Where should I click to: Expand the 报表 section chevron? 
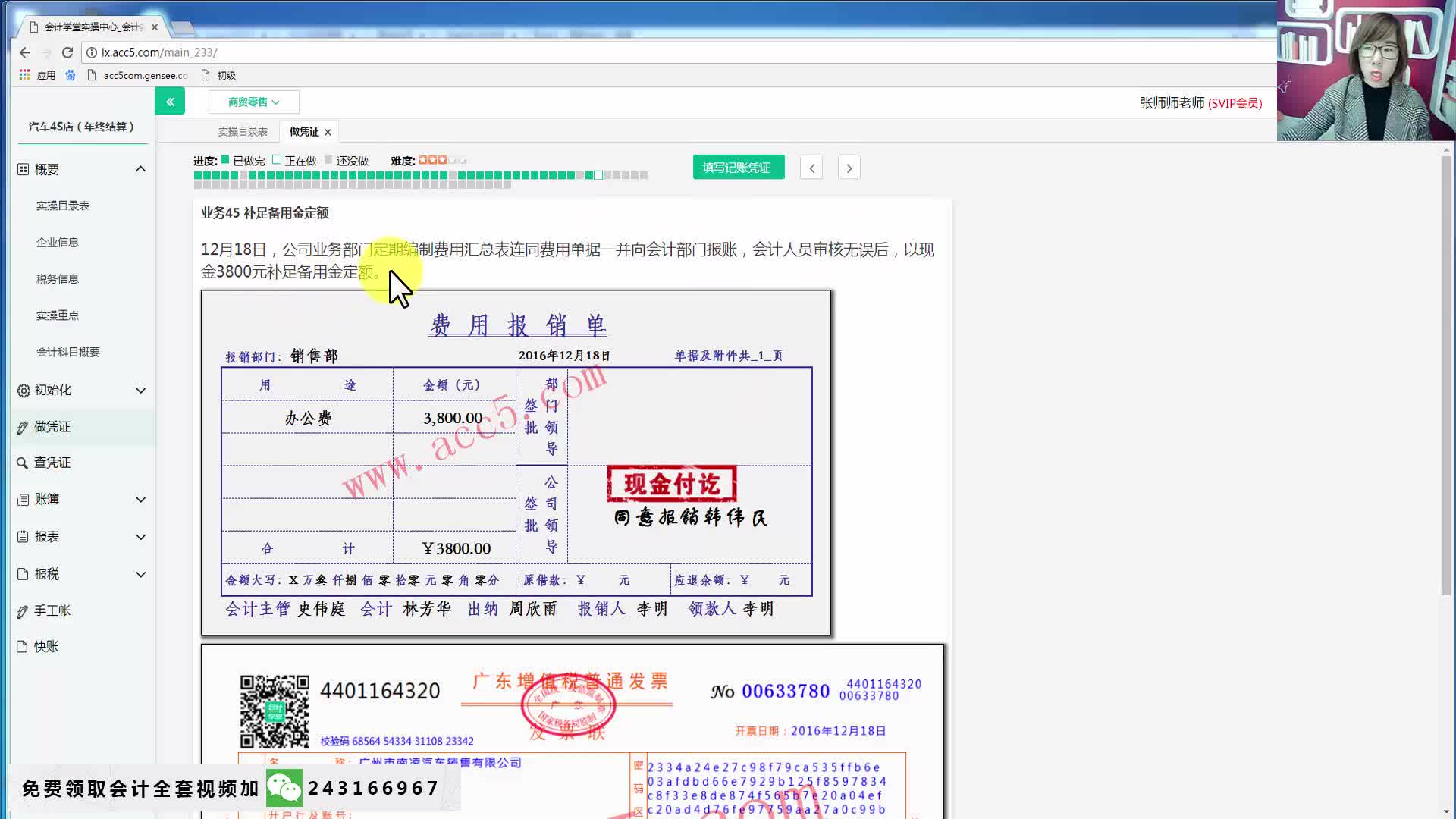coord(140,536)
